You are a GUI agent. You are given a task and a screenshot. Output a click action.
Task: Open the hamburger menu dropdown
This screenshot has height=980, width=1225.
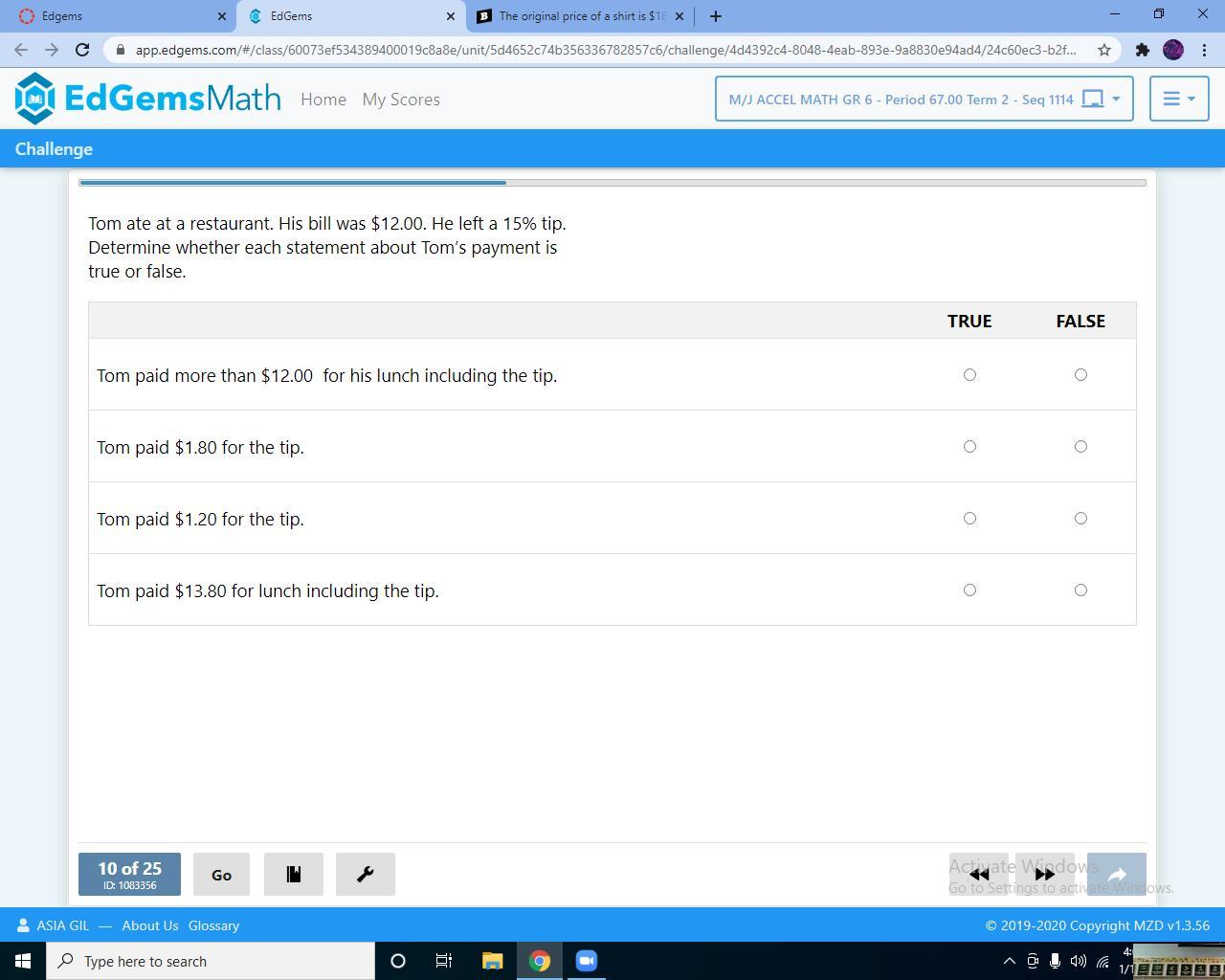point(1178,99)
